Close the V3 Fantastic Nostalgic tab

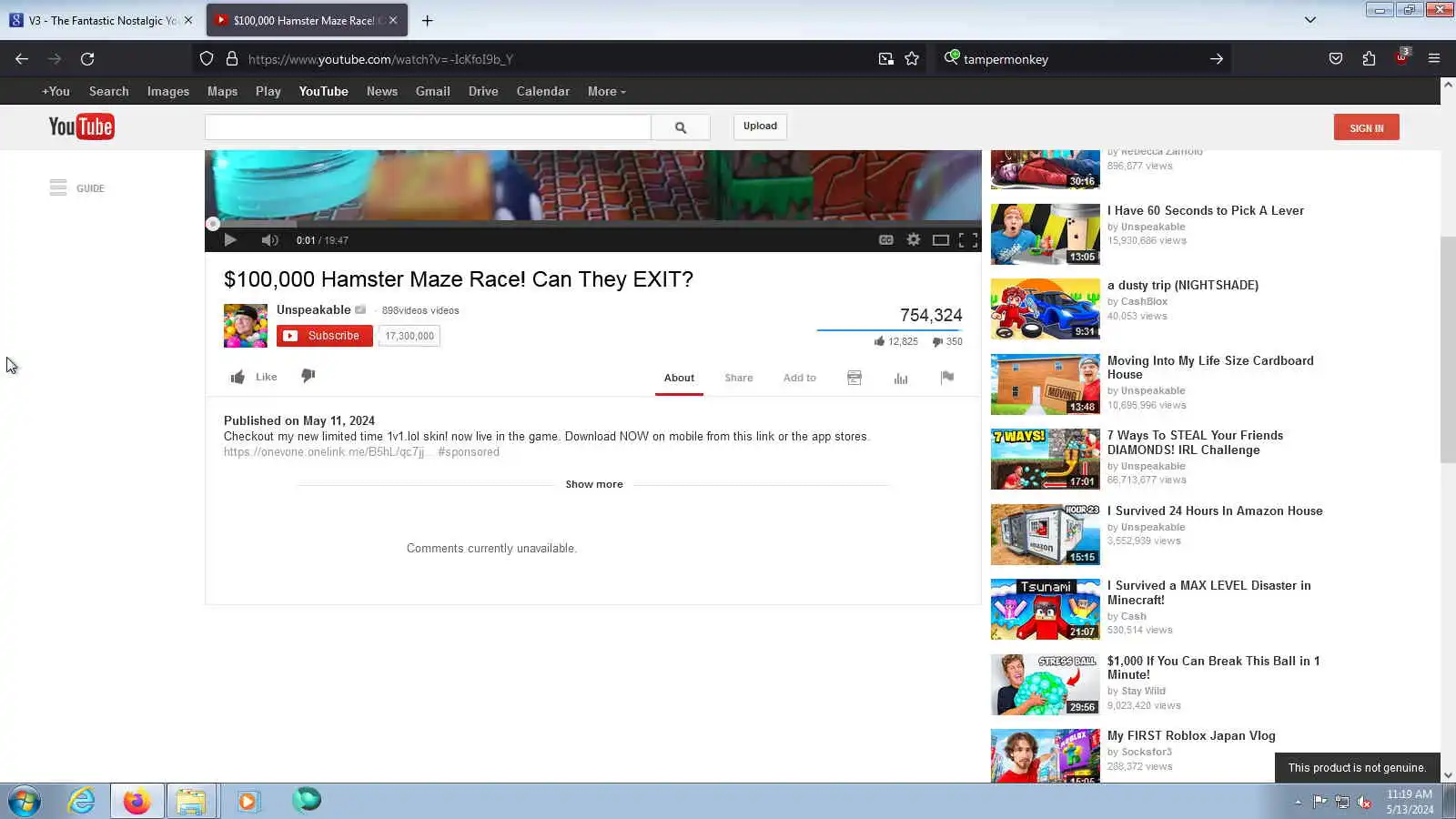[x=188, y=20]
